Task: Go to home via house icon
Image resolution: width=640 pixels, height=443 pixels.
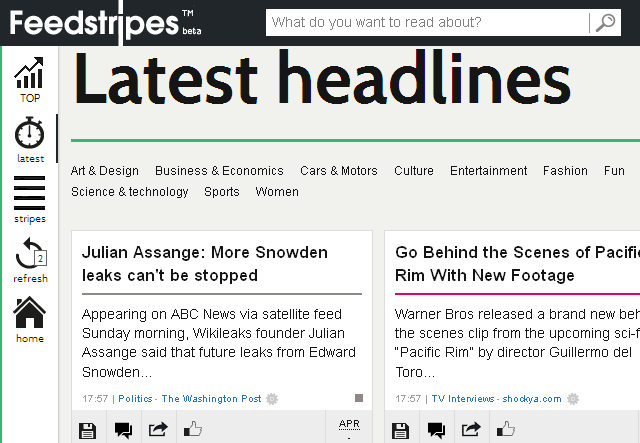Action: click(x=29, y=313)
